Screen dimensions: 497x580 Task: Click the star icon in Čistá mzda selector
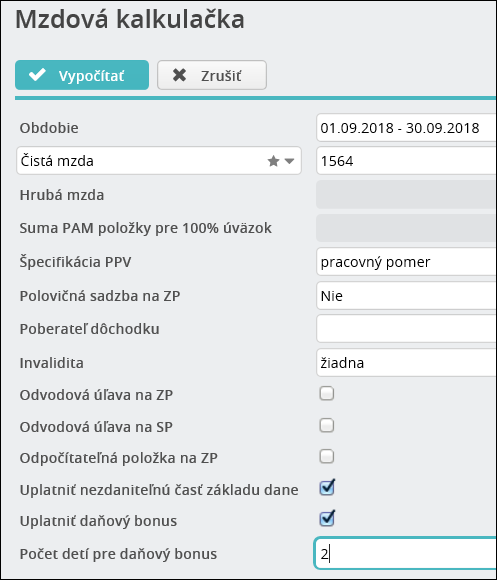point(273,161)
